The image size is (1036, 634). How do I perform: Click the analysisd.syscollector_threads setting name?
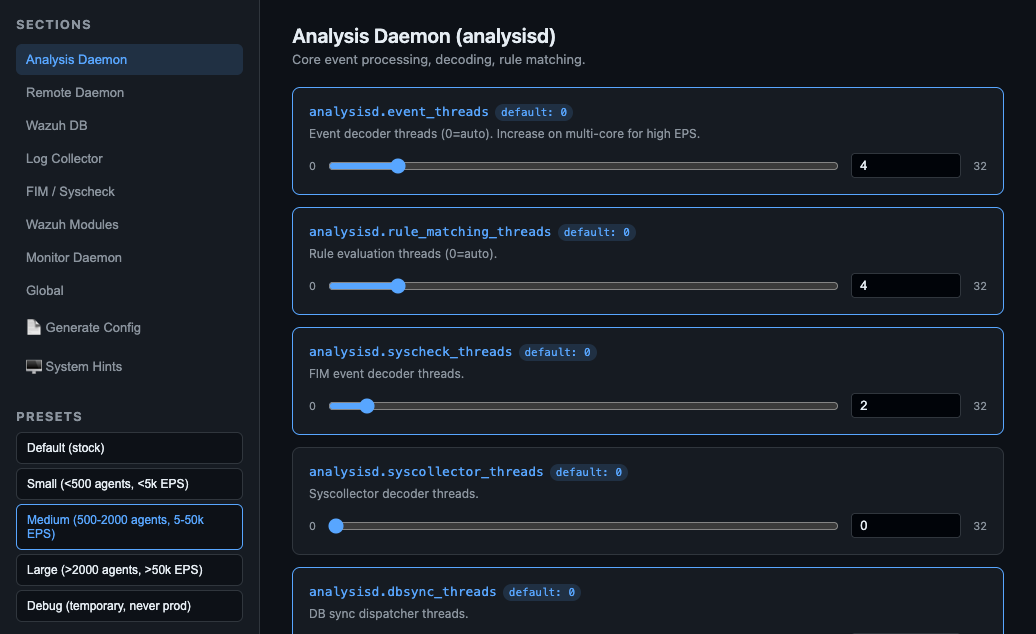pyautogui.click(x=426, y=472)
